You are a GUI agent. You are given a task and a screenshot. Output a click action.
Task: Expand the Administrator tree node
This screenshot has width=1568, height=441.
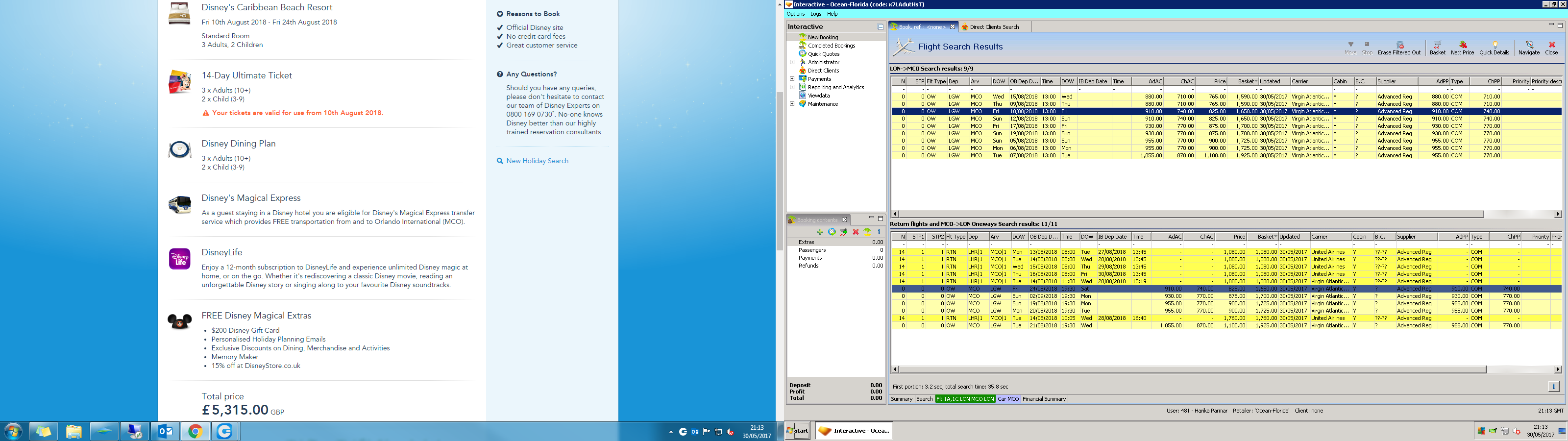[x=792, y=62]
